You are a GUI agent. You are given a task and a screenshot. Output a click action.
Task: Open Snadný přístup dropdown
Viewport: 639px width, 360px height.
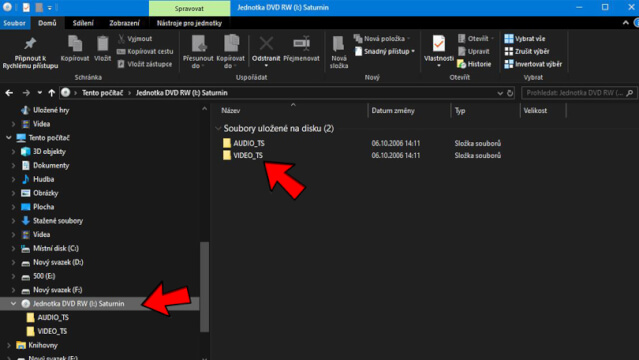[x=385, y=51]
